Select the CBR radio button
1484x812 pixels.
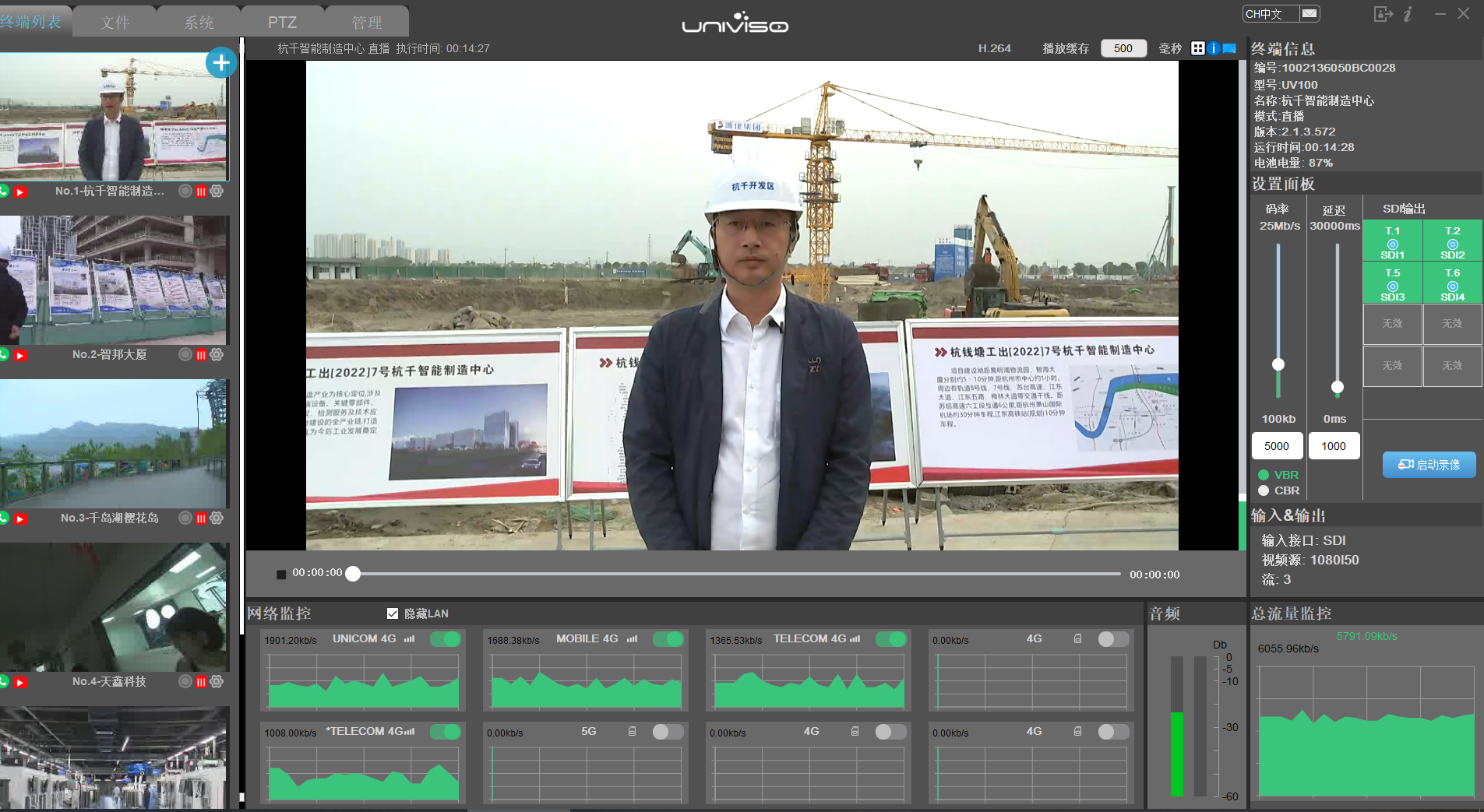click(x=1264, y=490)
